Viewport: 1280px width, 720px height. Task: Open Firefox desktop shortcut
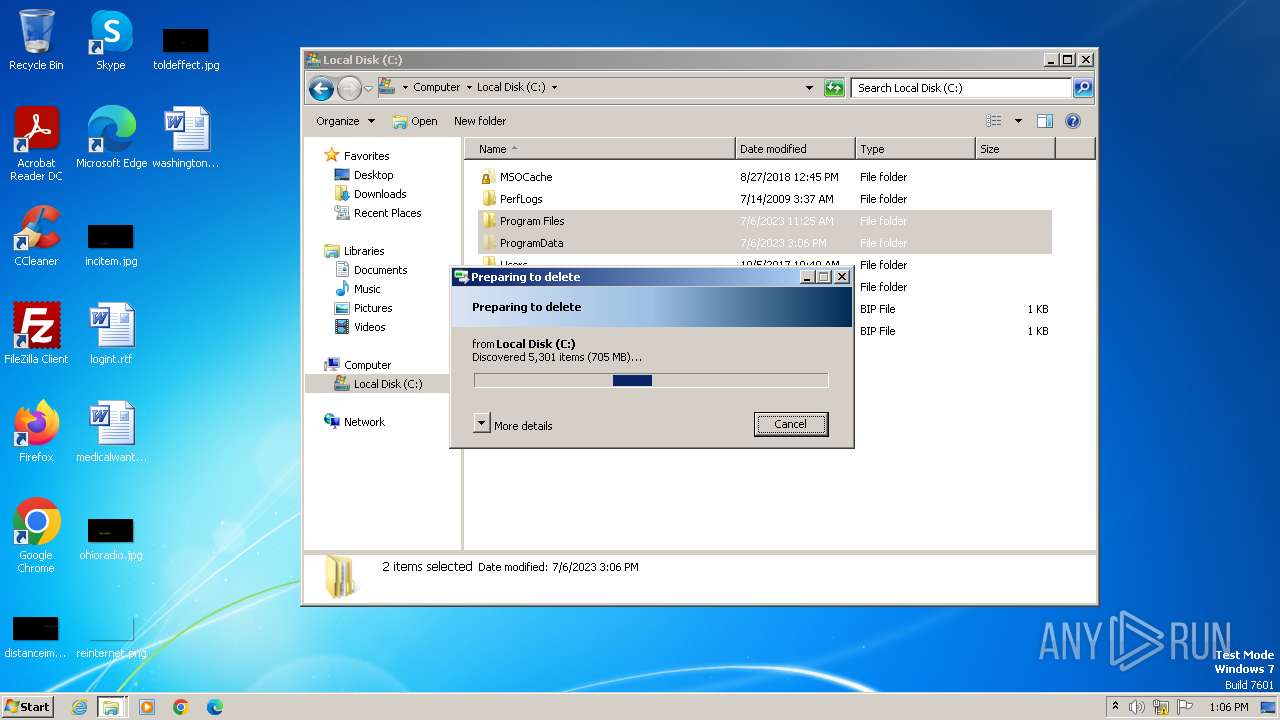pos(36,431)
